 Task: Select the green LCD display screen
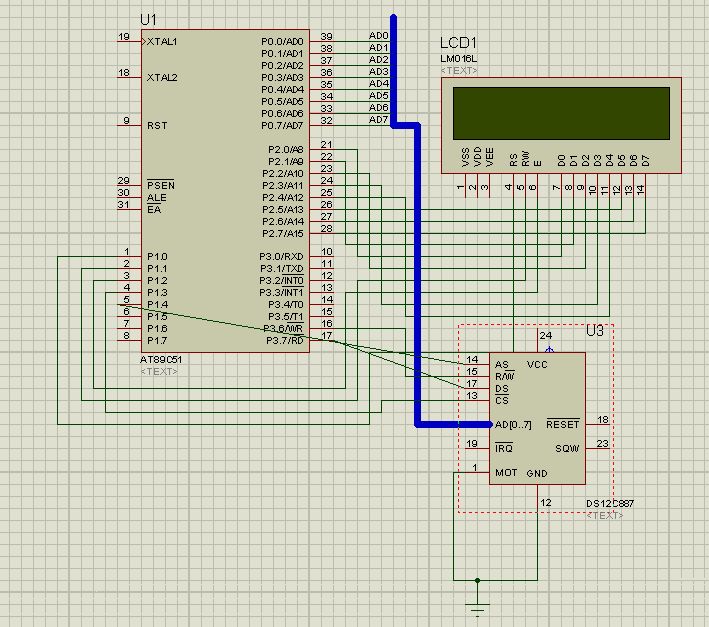(560, 113)
